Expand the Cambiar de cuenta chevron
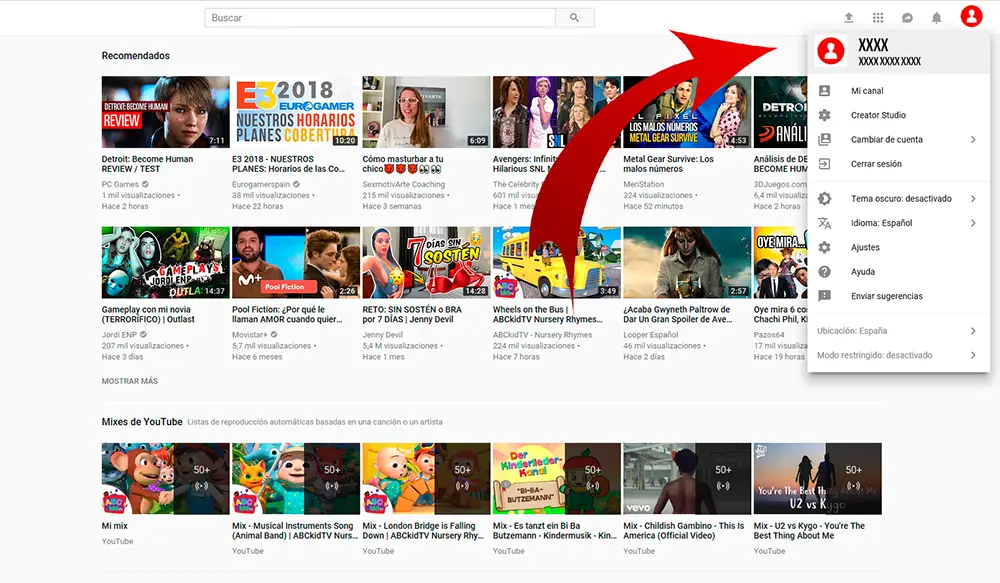The image size is (1000, 583). [x=973, y=139]
